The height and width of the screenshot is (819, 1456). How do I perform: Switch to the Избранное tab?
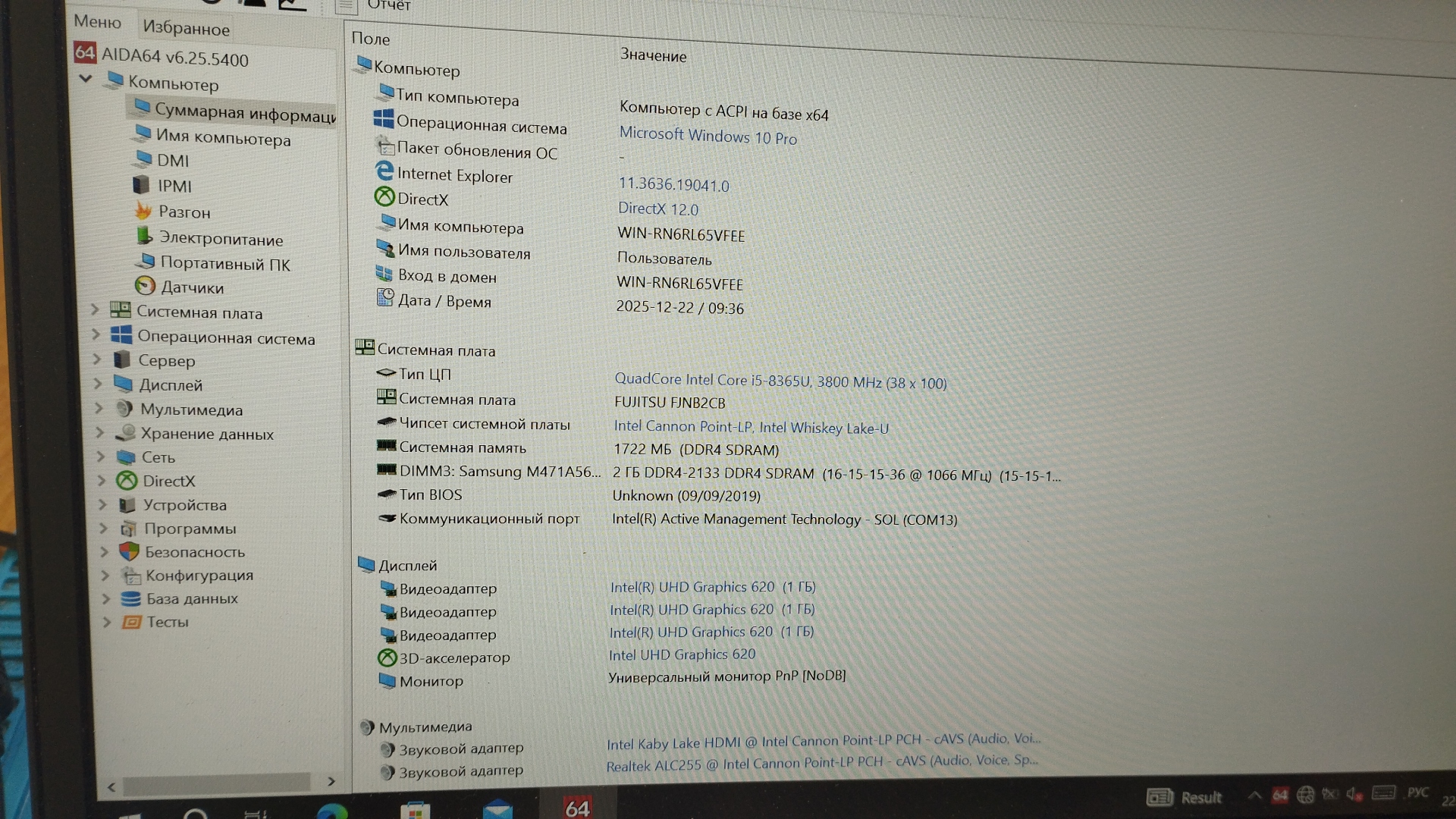pos(186,28)
